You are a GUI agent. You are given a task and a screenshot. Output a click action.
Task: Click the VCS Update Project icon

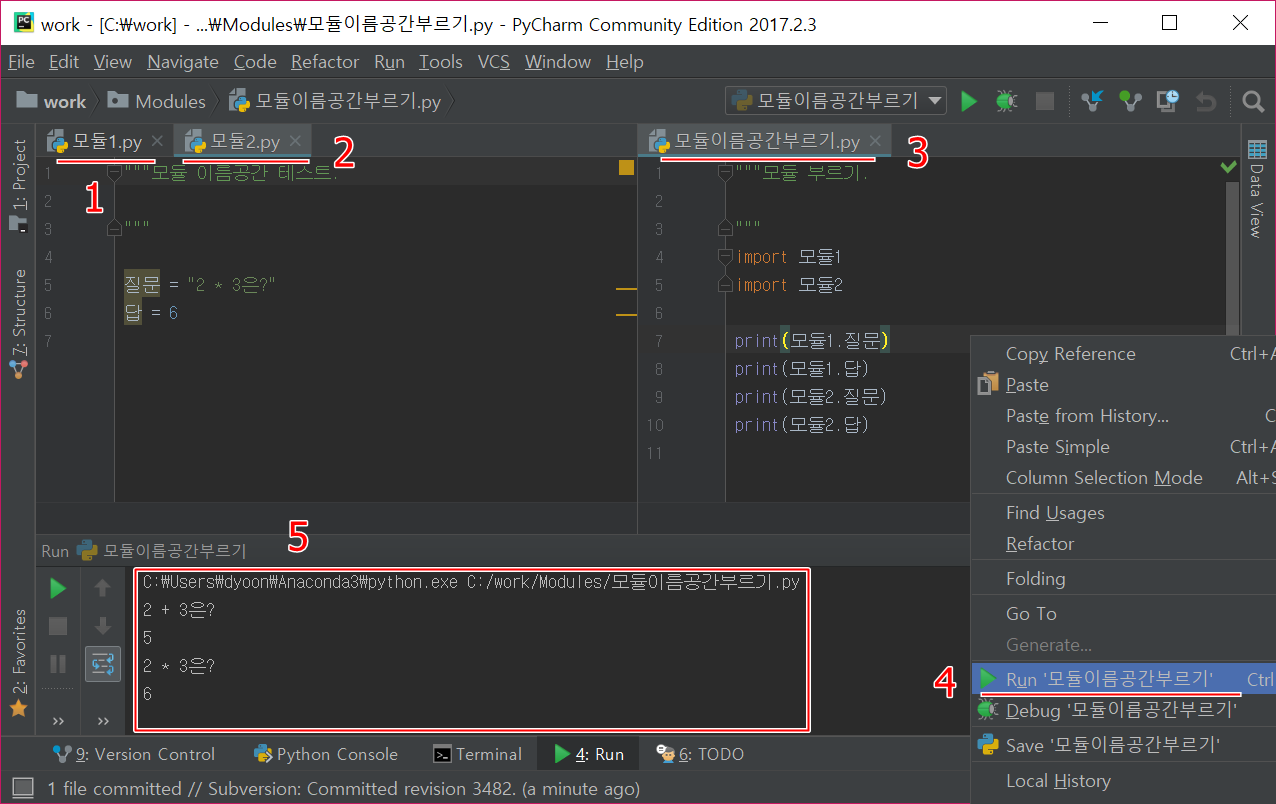click(x=1092, y=101)
